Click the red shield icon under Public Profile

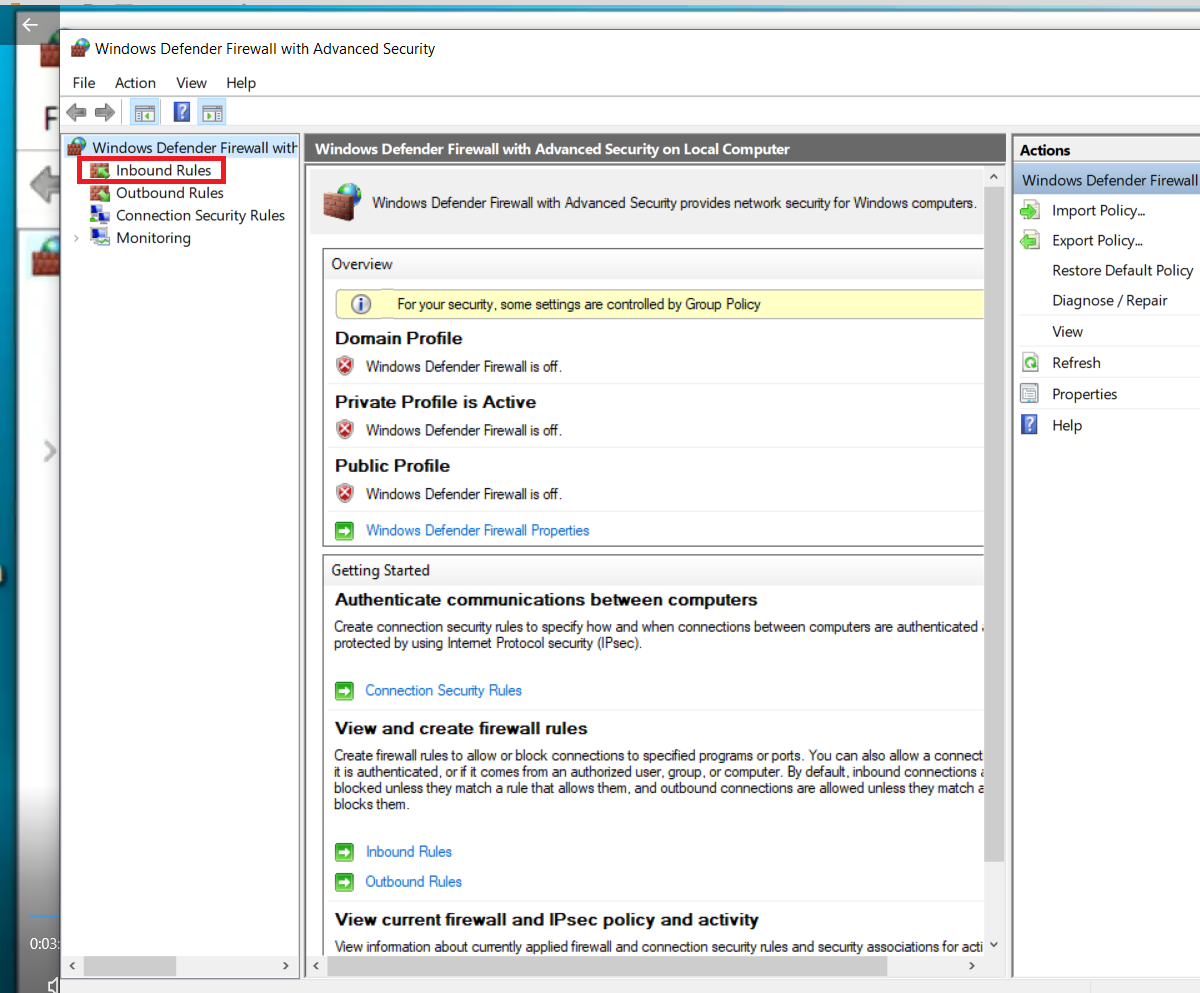[x=345, y=493]
